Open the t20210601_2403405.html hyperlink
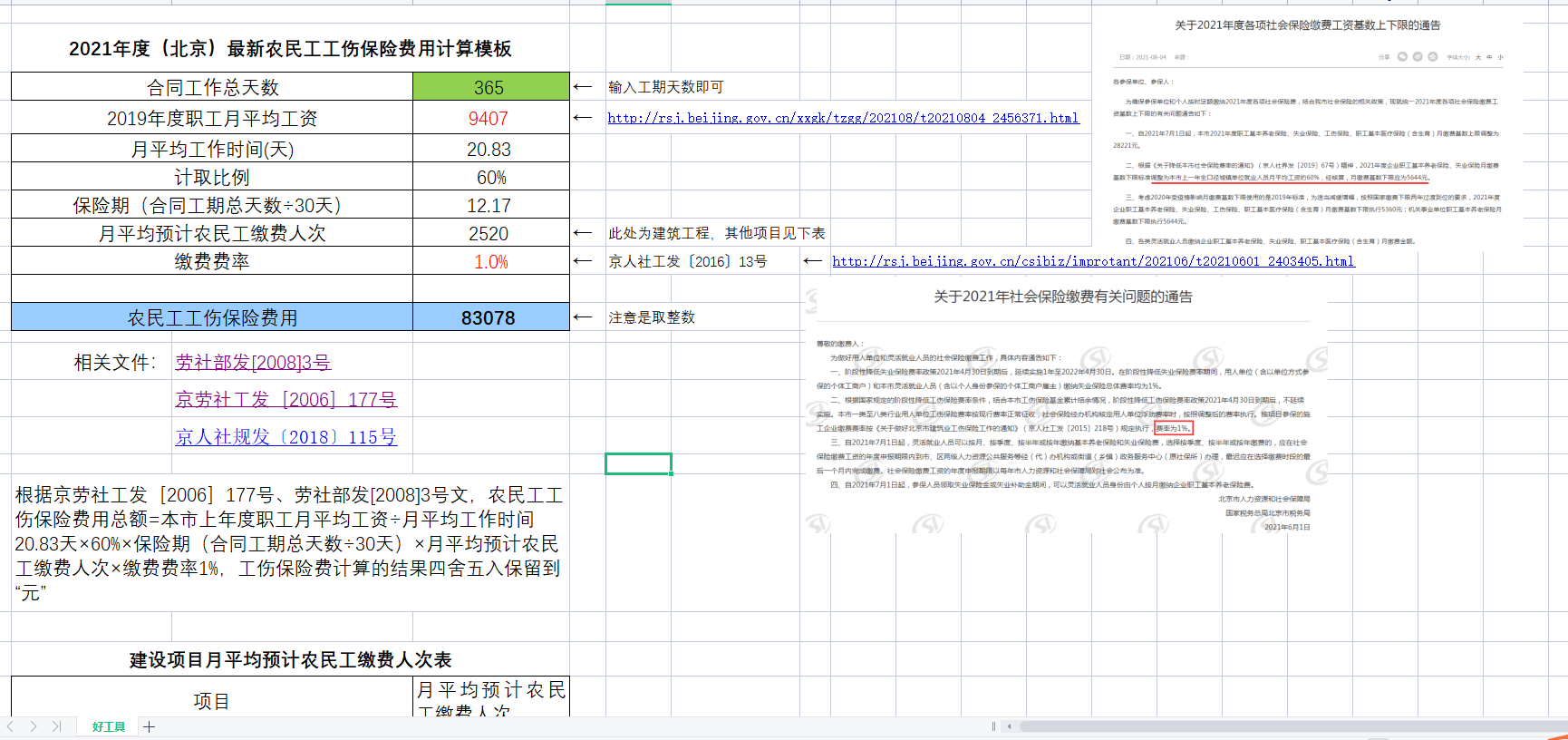 [x=1093, y=261]
